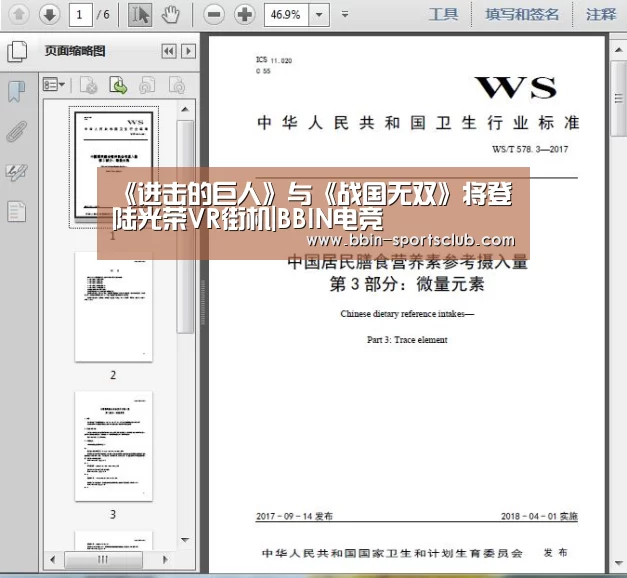Open thumbnail options menu dropdown
The width and height of the screenshot is (627, 578).
pyautogui.click(x=54, y=85)
